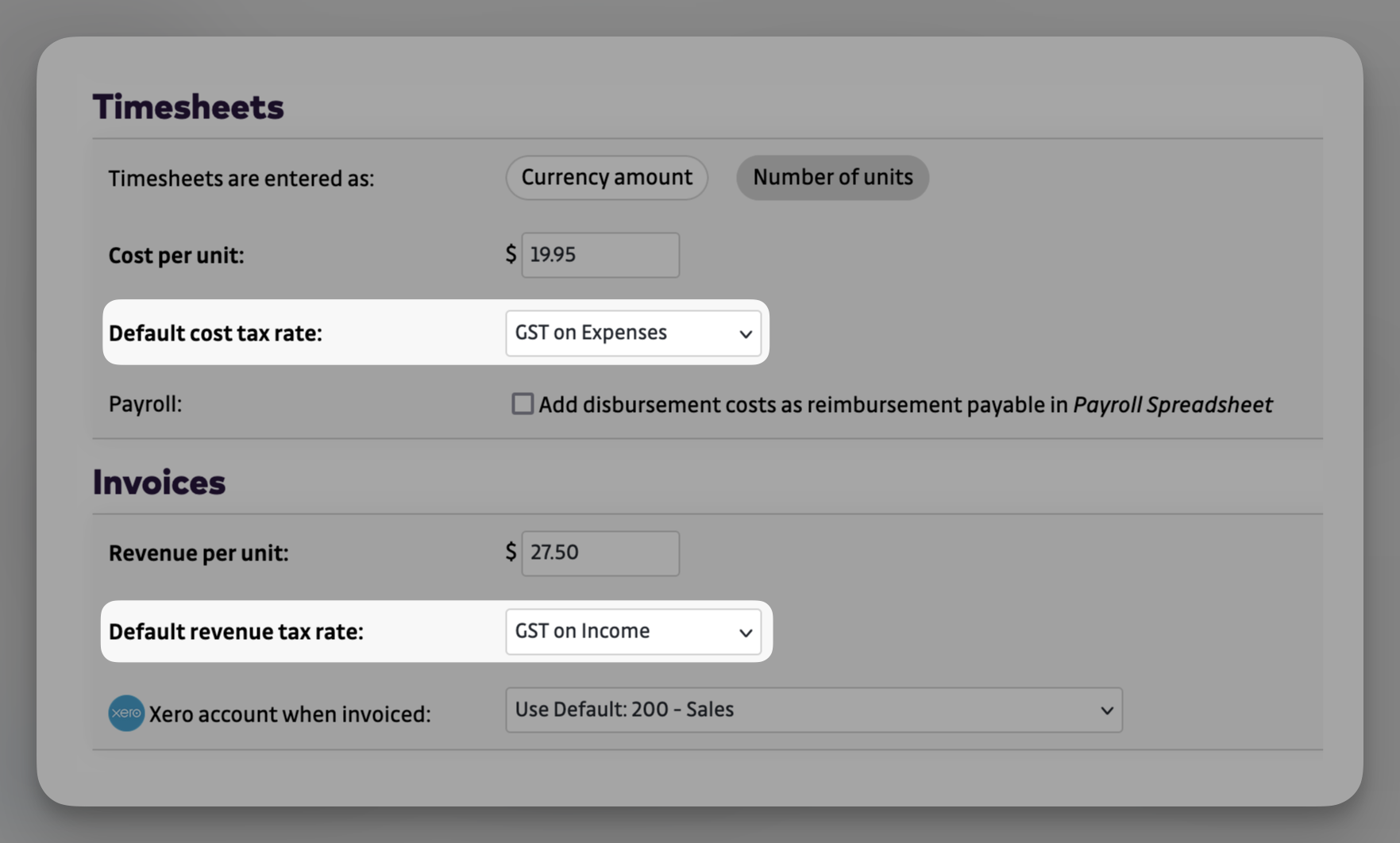Enable the Payroll disbursement reimbursement checkbox
Viewport: 1400px width, 843px height.
click(523, 404)
